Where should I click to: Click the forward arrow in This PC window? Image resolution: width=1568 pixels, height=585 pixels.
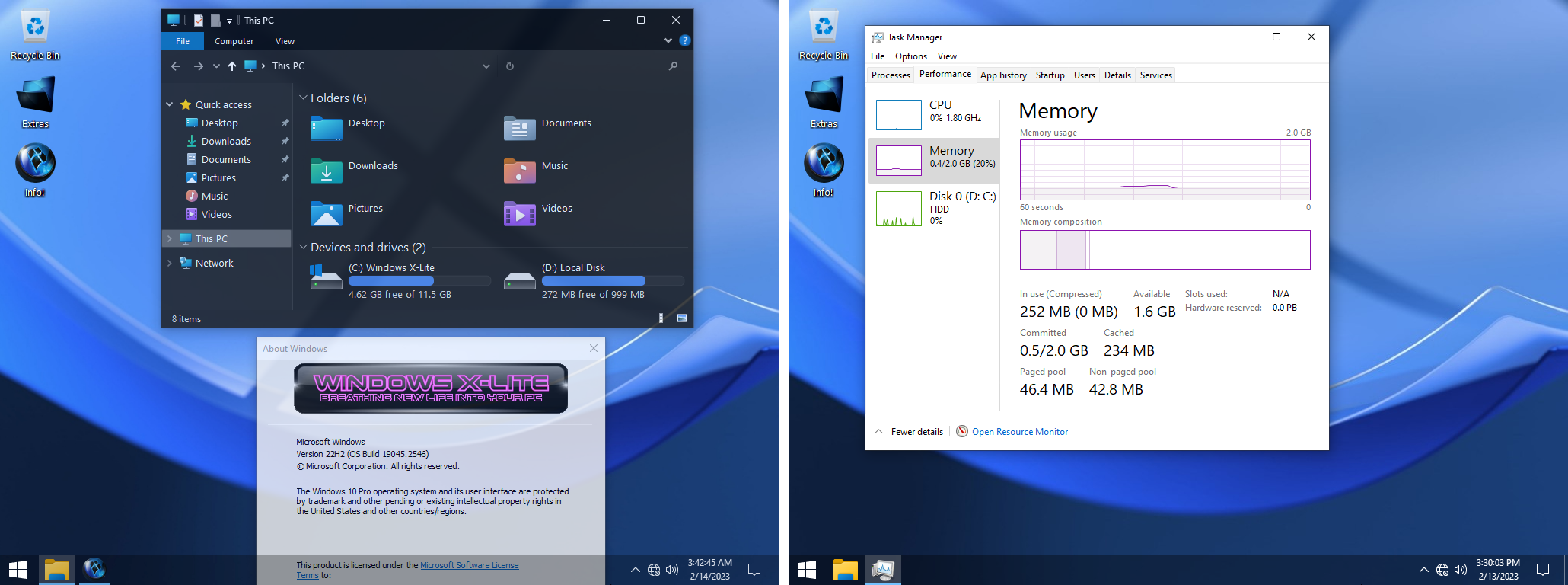pos(199,66)
